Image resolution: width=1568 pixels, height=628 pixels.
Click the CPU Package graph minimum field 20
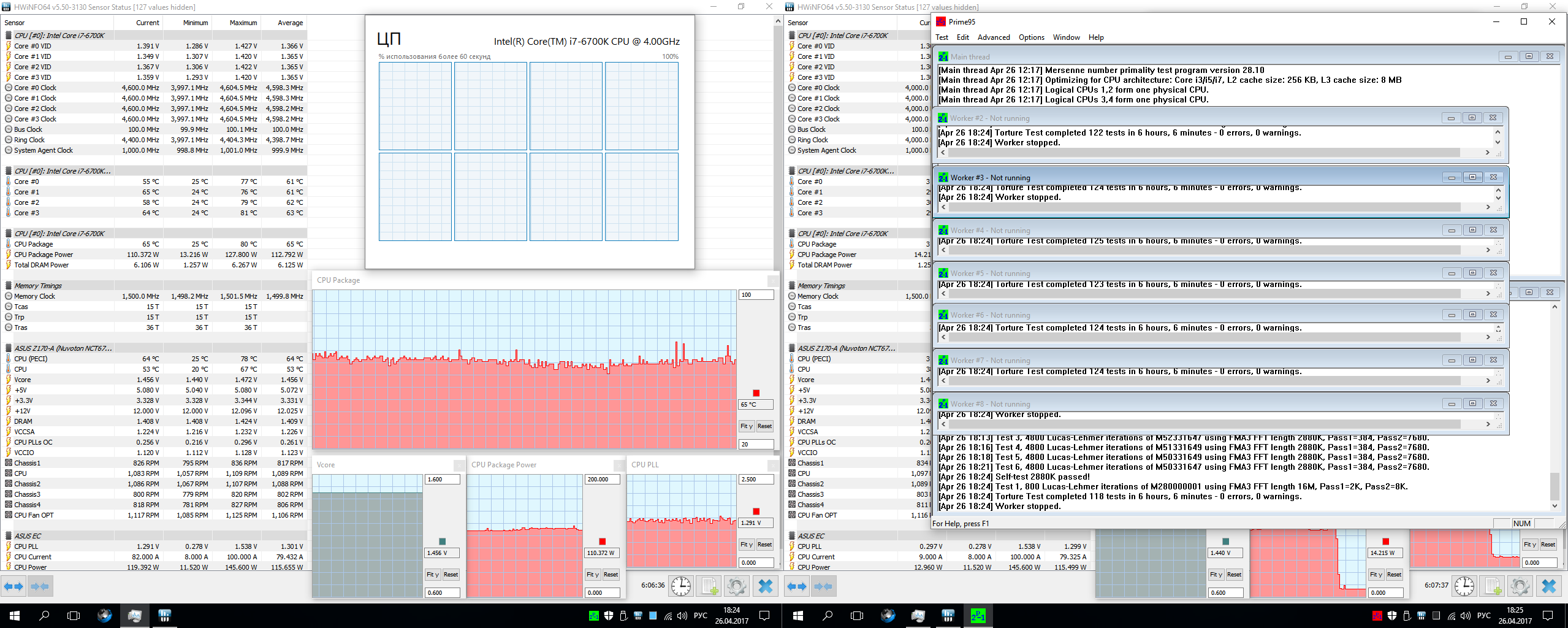(756, 444)
